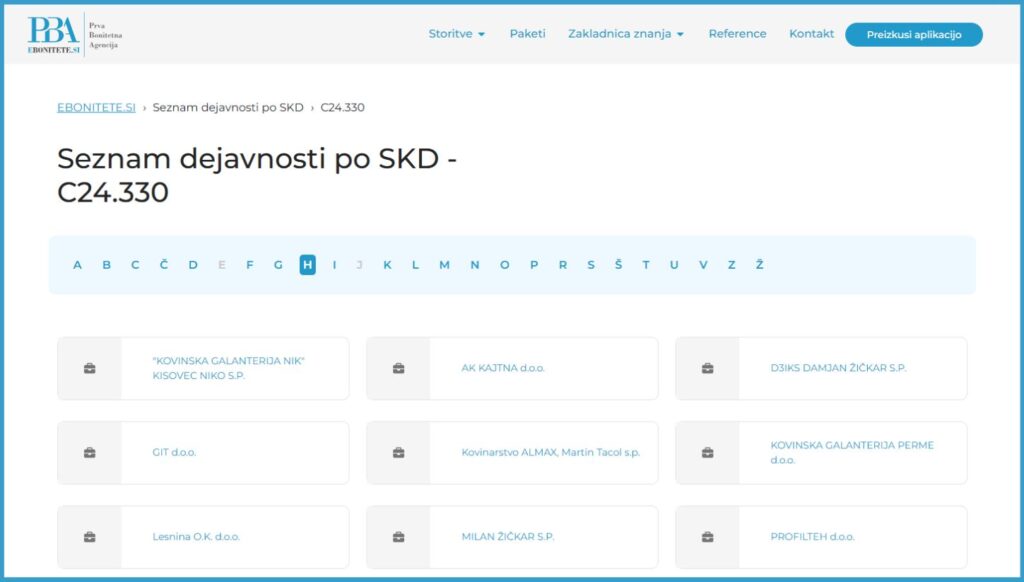1024x582 pixels.
Task: Click briefcase icon beside PROFILTEH d.o.o.
Action: (707, 537)
